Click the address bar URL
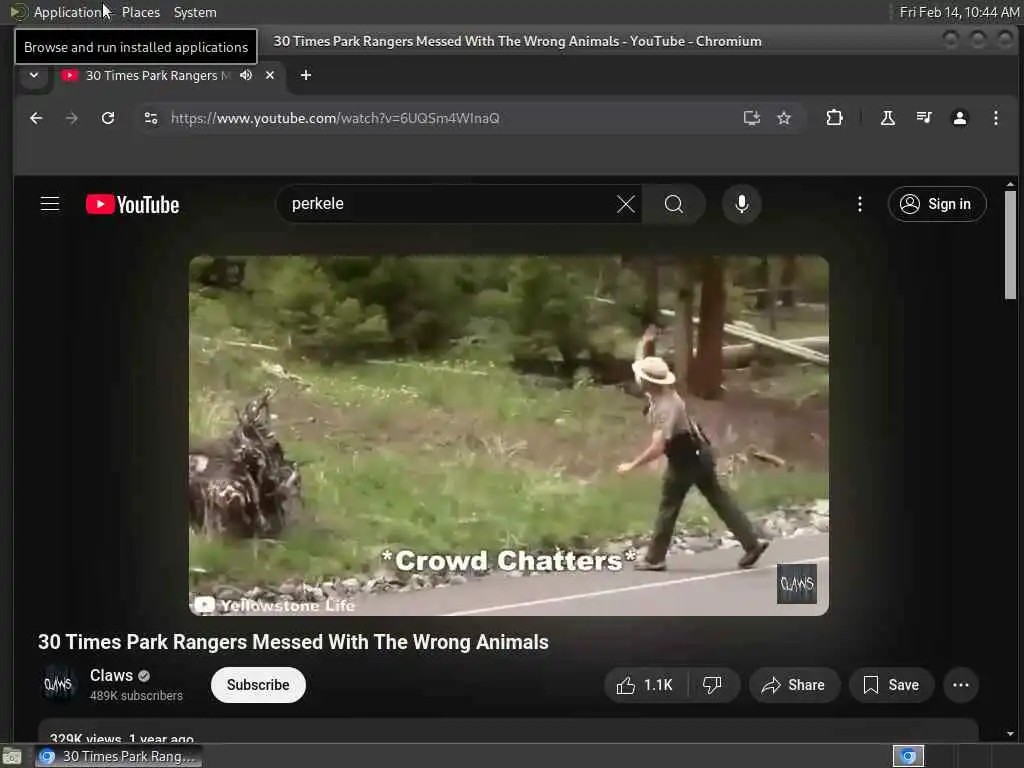Viewport: 1024px width, 768px height. point(335,118)
